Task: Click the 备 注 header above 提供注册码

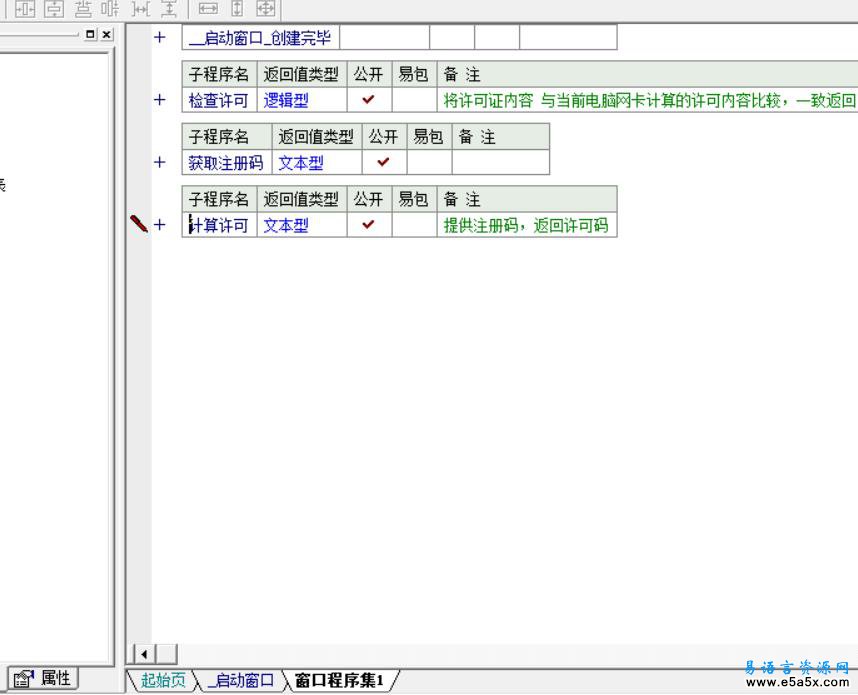Action: point(527,199)
